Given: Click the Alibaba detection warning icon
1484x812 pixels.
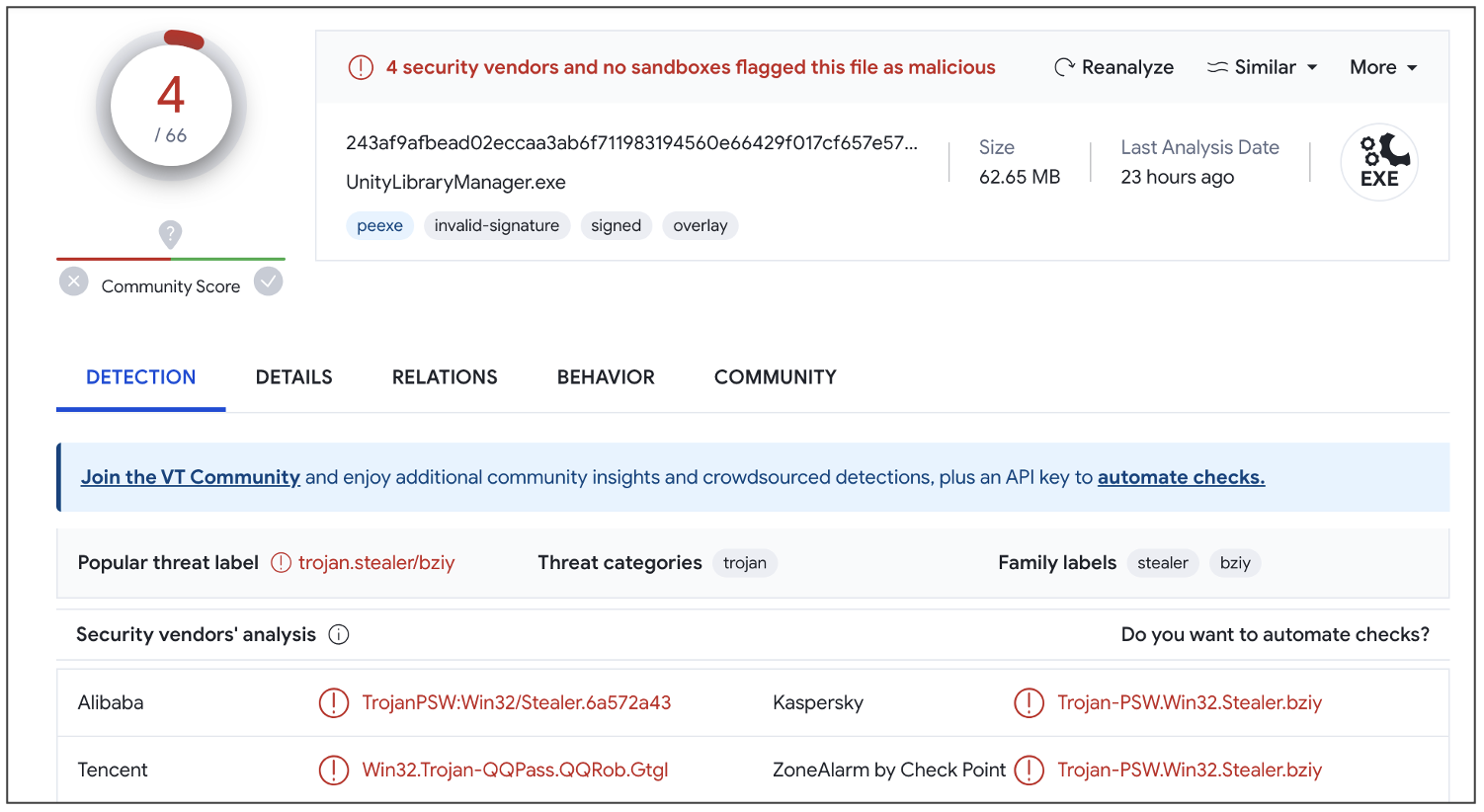Looking at the screenshot, I should (x=334, y=702).
